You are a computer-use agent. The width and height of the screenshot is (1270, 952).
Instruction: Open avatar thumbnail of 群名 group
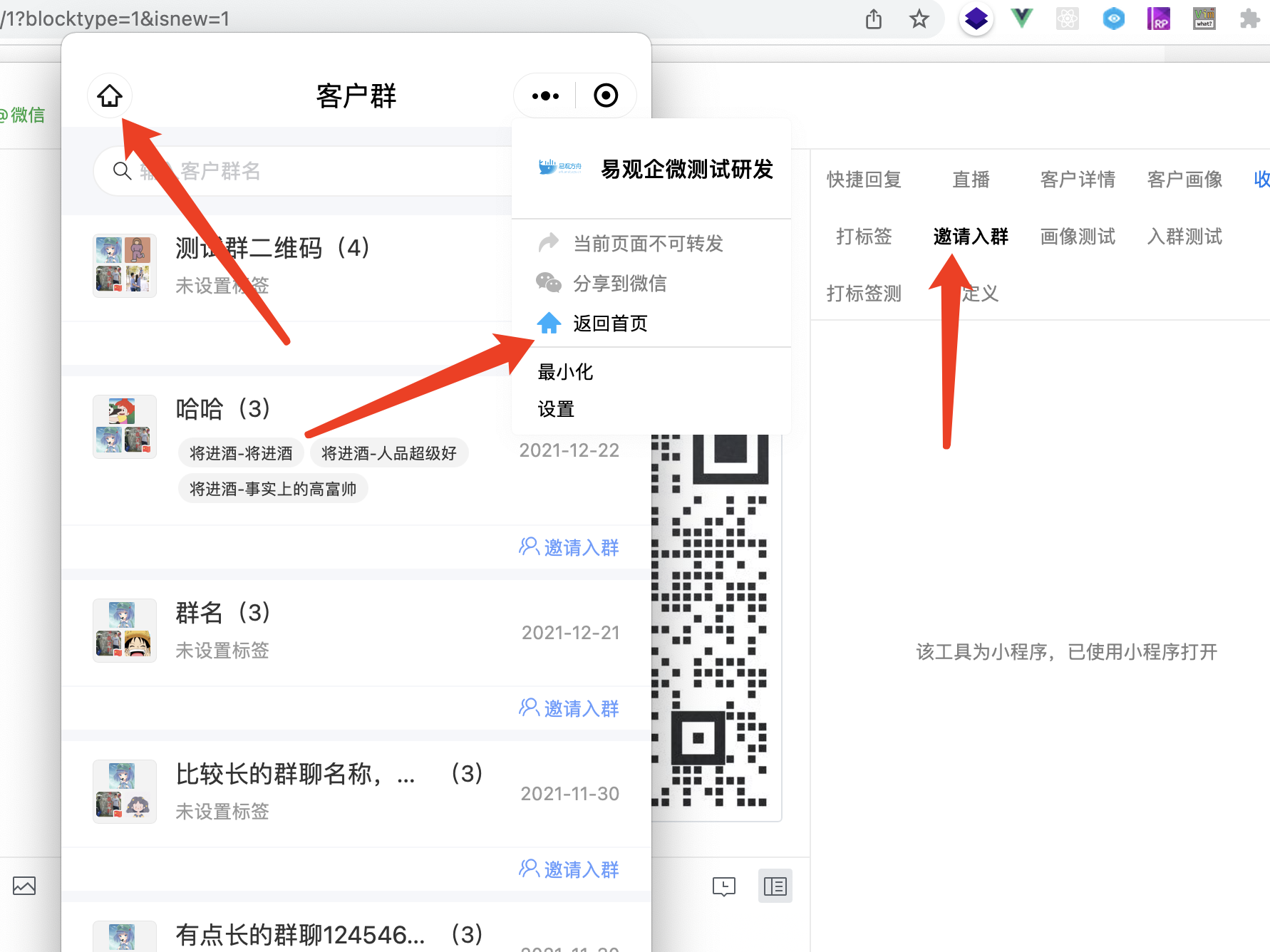[x=124, y=630]
